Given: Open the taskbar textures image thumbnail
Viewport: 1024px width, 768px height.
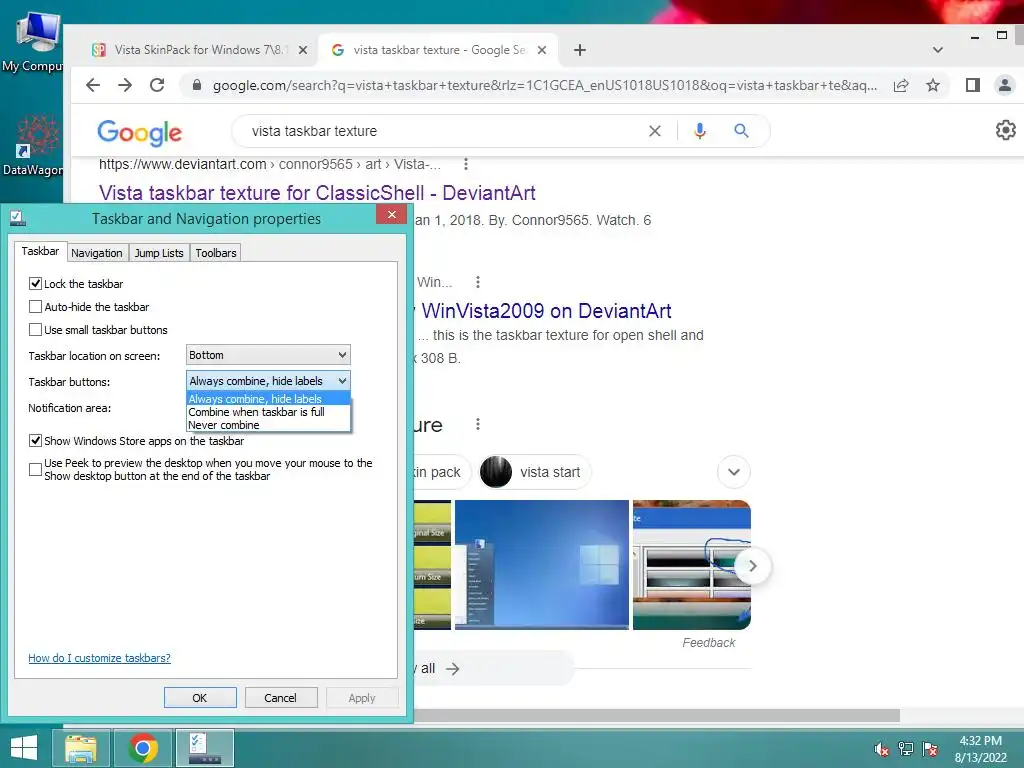Looking at the screenshot, I should [x=692, y=565].
